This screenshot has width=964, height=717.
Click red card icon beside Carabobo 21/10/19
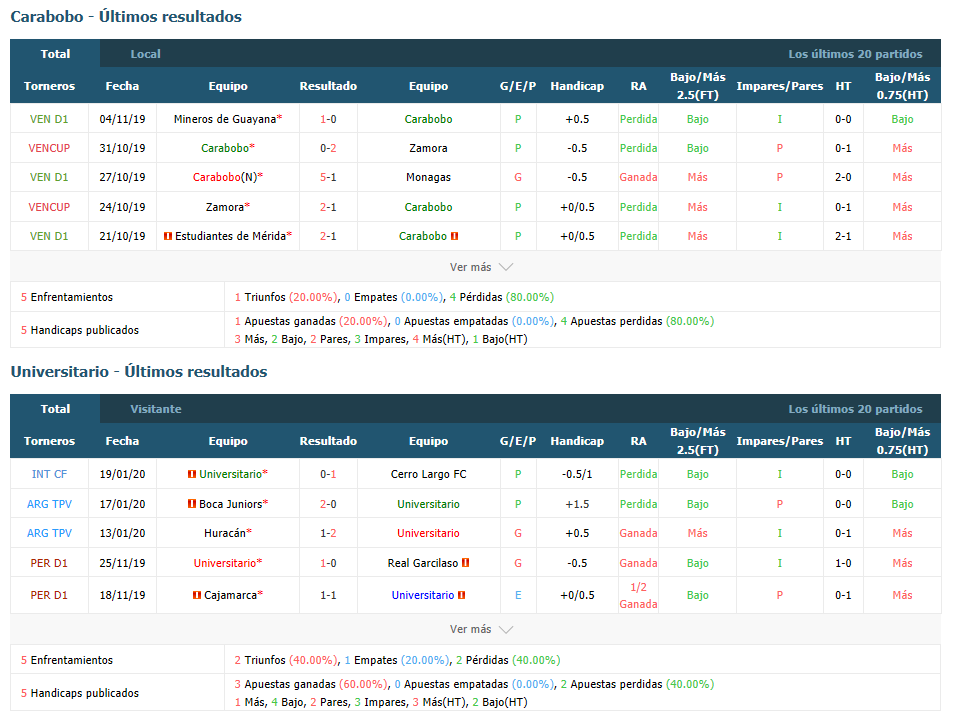[454, 236]
